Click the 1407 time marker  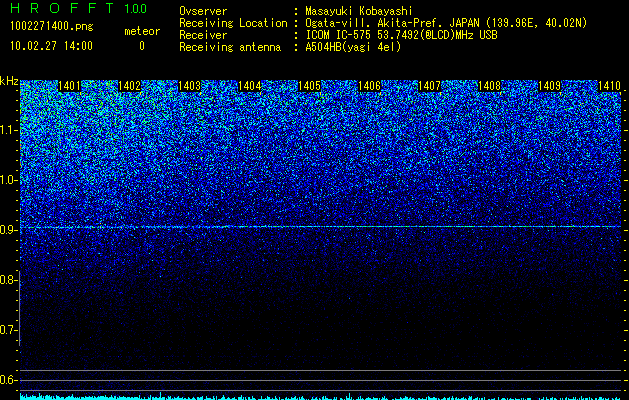point(429,86)
